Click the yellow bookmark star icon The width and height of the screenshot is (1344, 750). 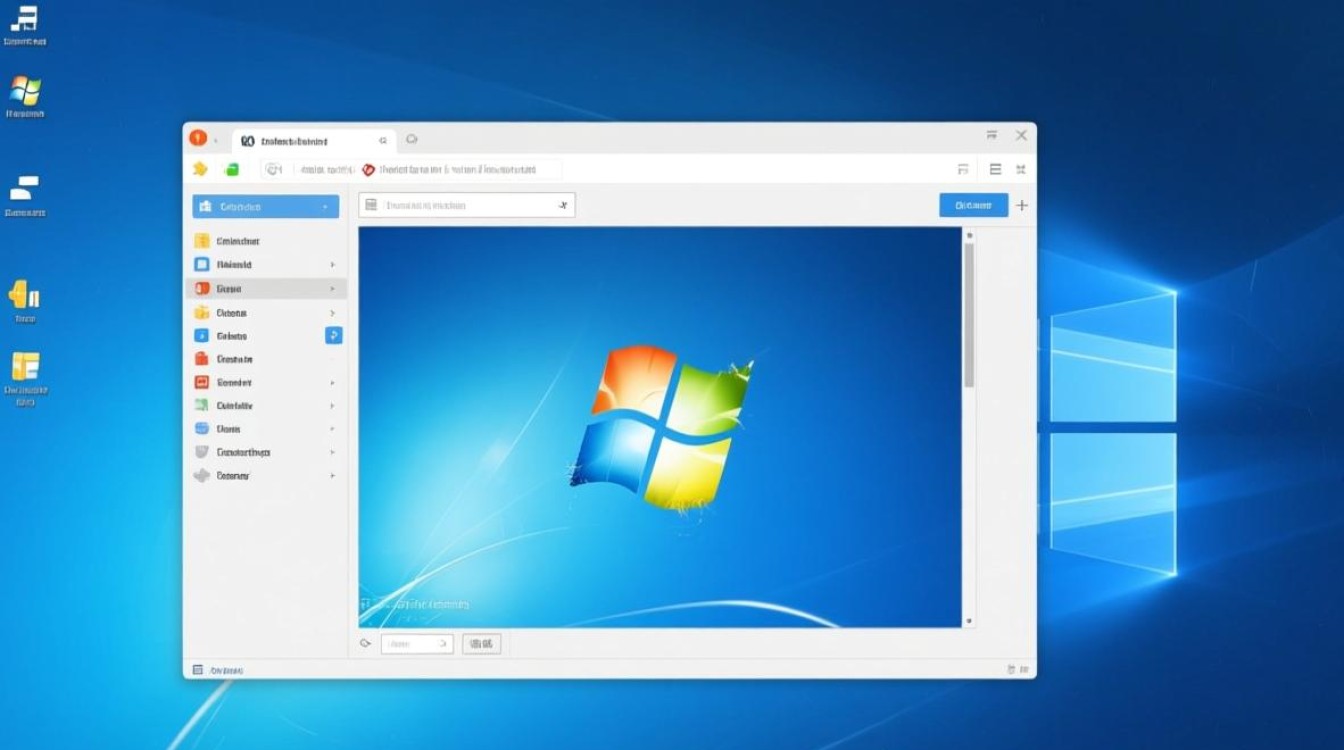click(x=200, y=169)
